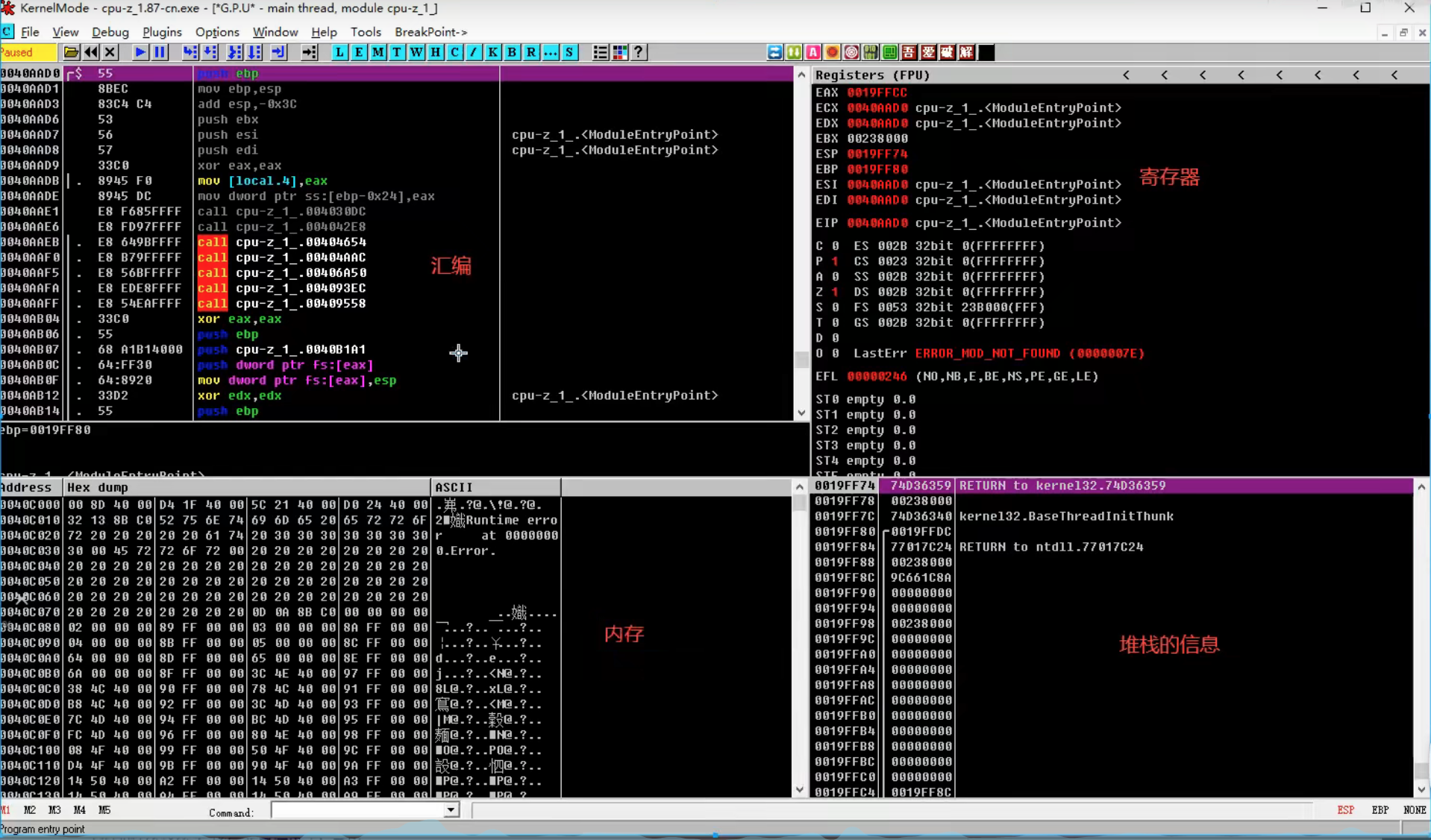Switch to memory dump M5
The width and height of the screenshot is (1431, 840).
pos(104,810)
